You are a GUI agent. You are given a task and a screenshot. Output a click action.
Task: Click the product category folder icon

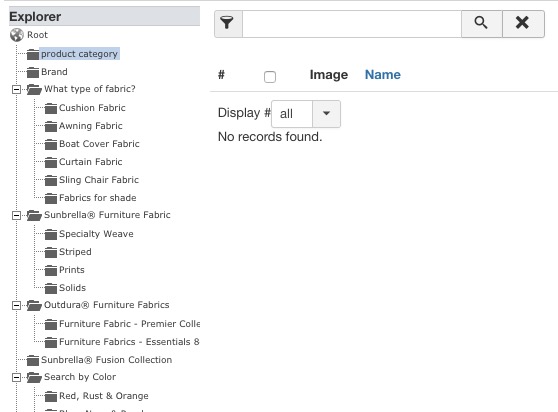coord(33,54)
